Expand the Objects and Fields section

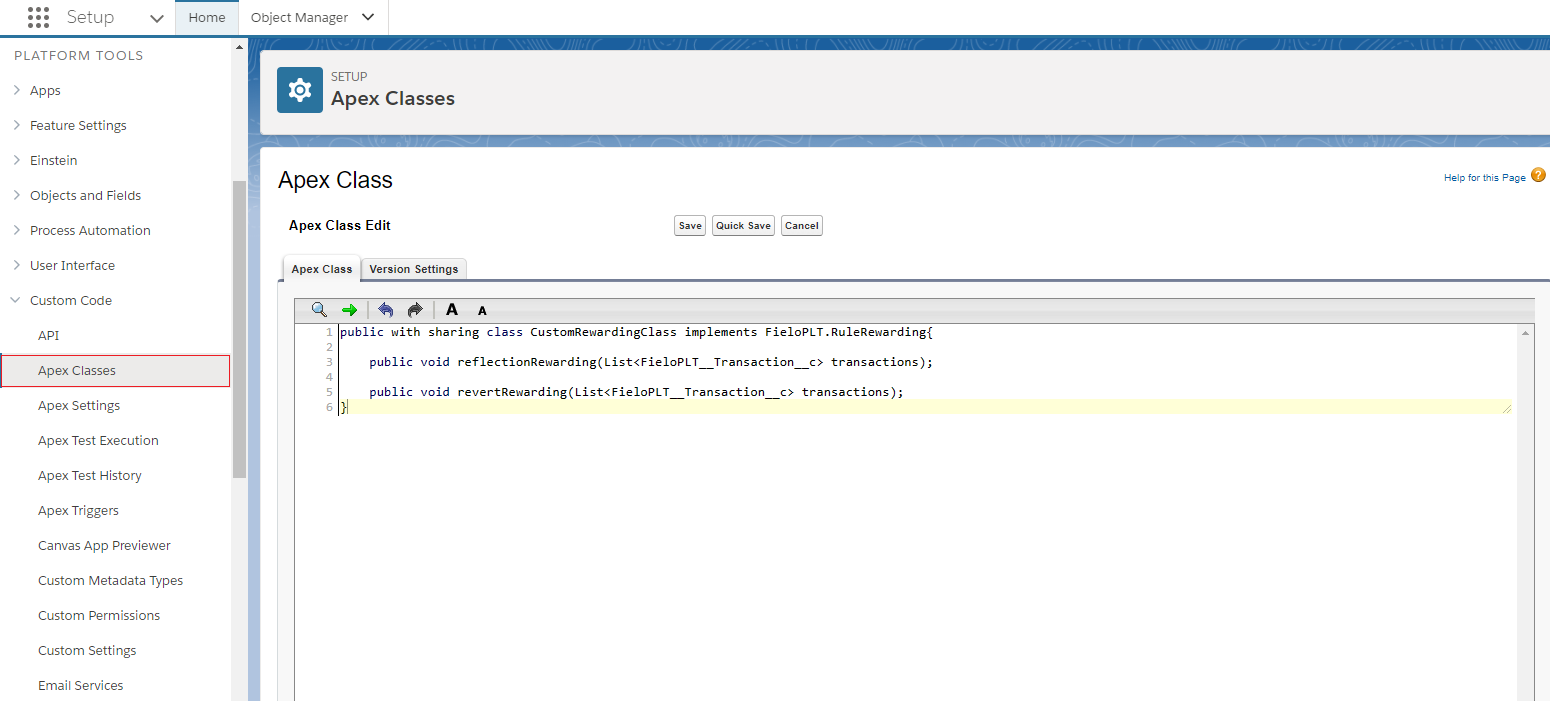tap(17, 195)
